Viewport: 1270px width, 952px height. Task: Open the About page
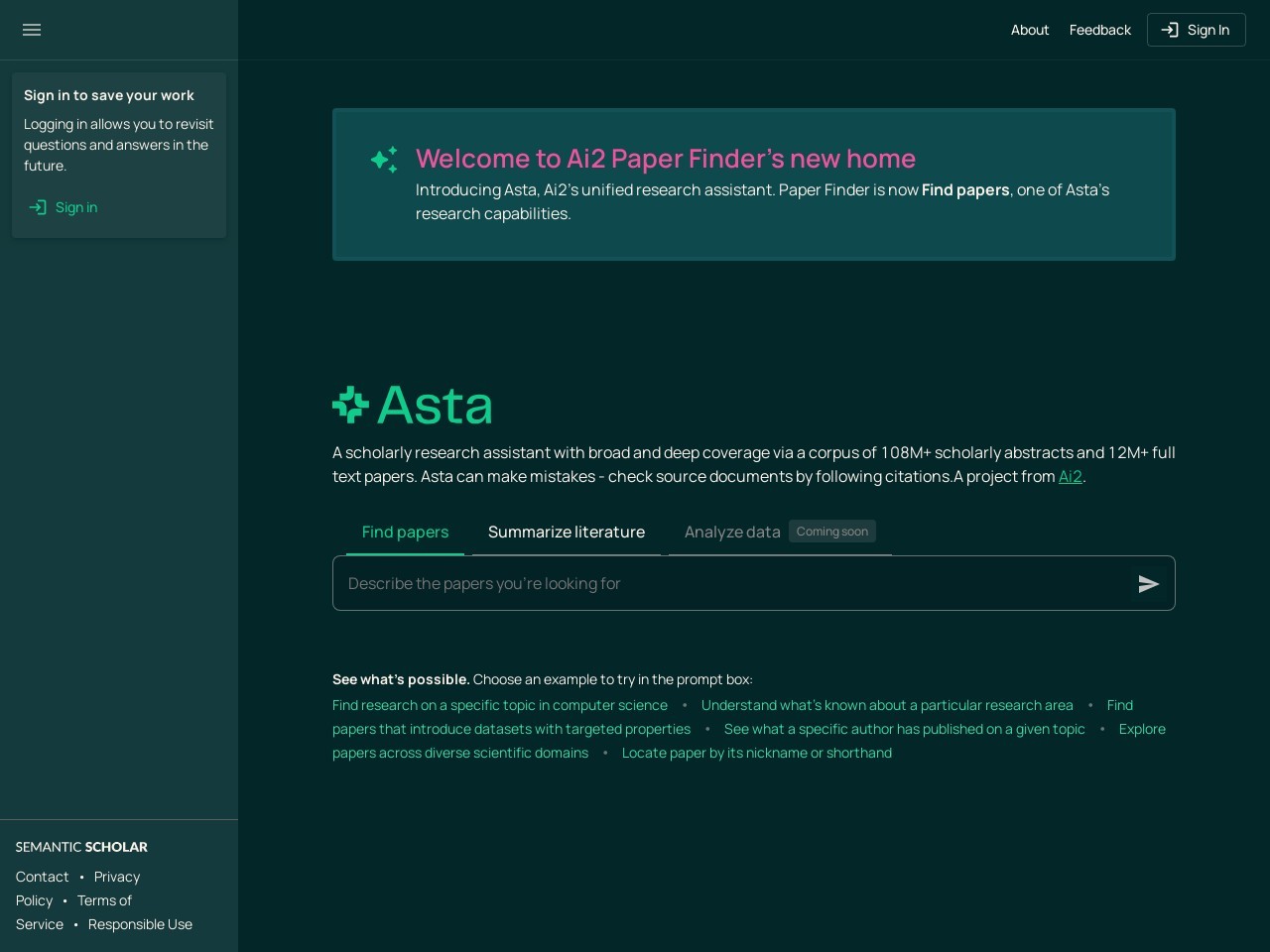coord(1029,30)
